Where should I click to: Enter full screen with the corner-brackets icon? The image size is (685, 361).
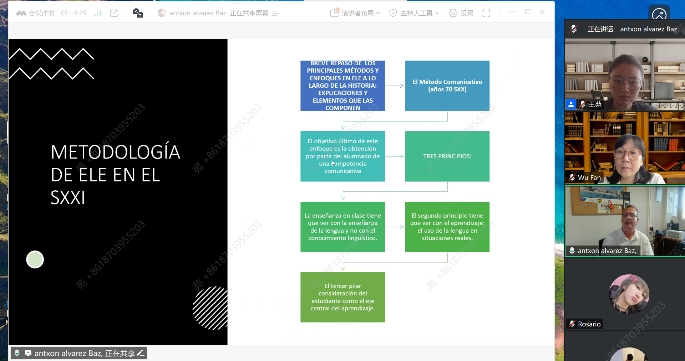point(486,13)
